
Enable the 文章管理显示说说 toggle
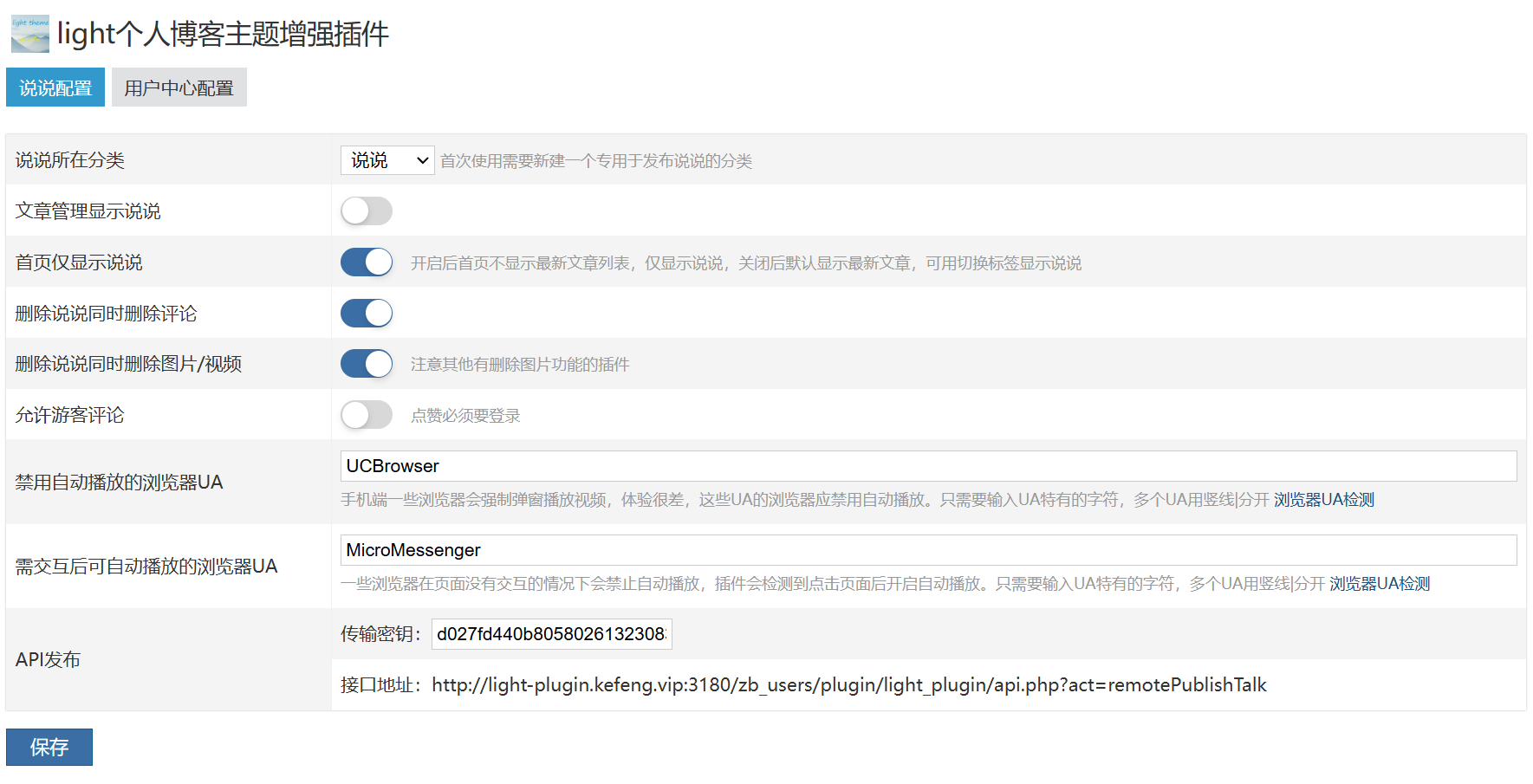click(367, 211)
